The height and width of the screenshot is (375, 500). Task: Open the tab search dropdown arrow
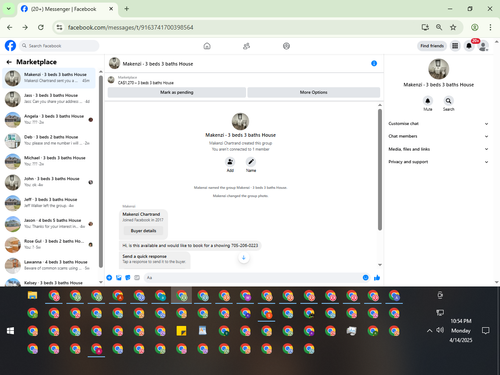9,9
